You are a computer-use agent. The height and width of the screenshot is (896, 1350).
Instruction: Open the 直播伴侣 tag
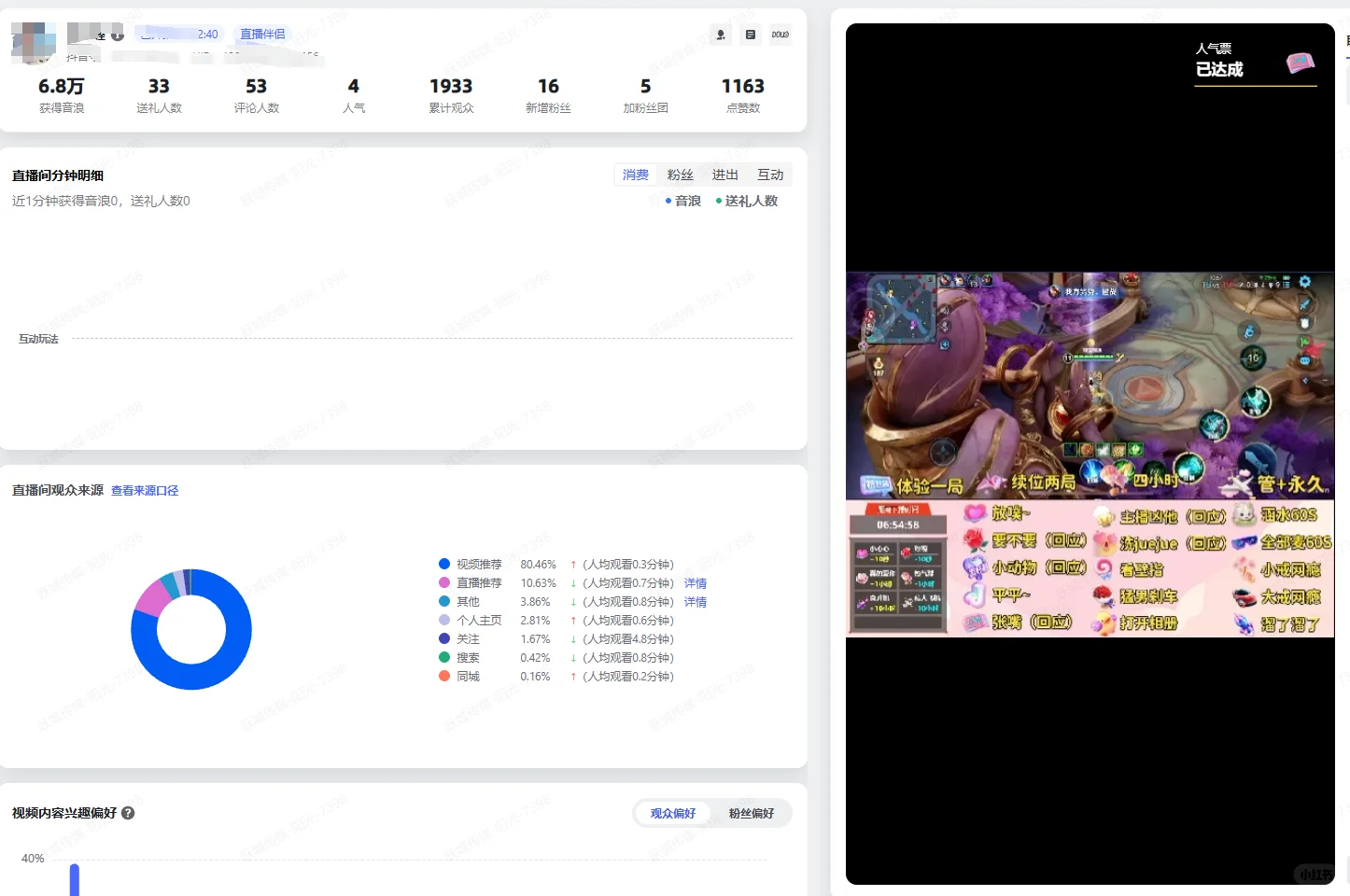point(262,34)
